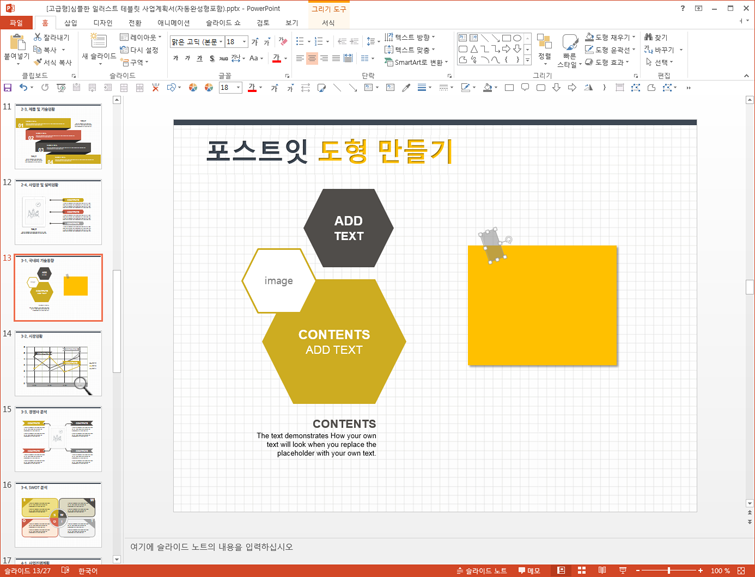Insert down arrow shape from quick toolbar
Viewport: 755px width, 577px height.
coord(557,87)
